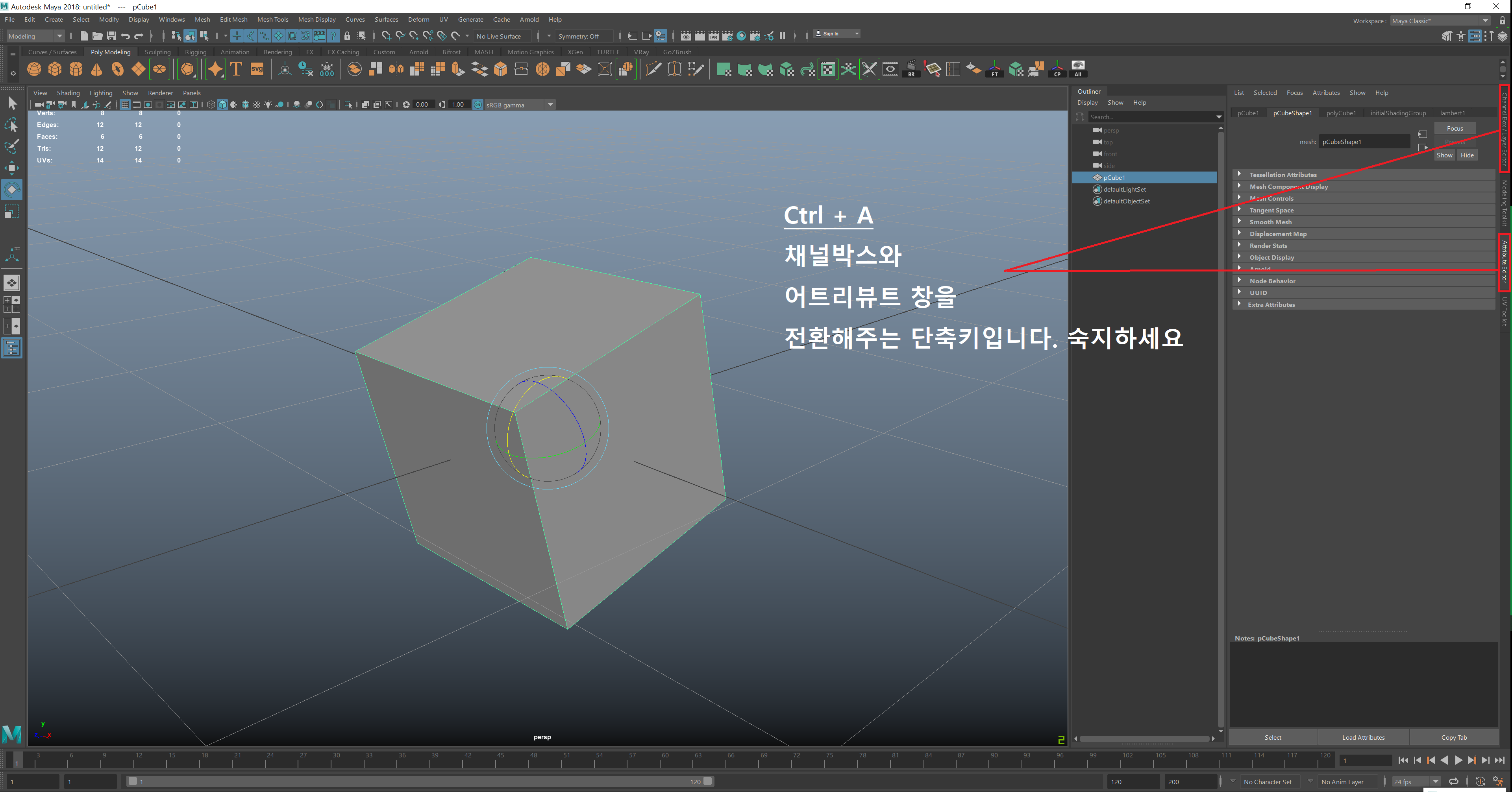
Task: Create a polygon plane from the shelf
Action: (139, 69)
